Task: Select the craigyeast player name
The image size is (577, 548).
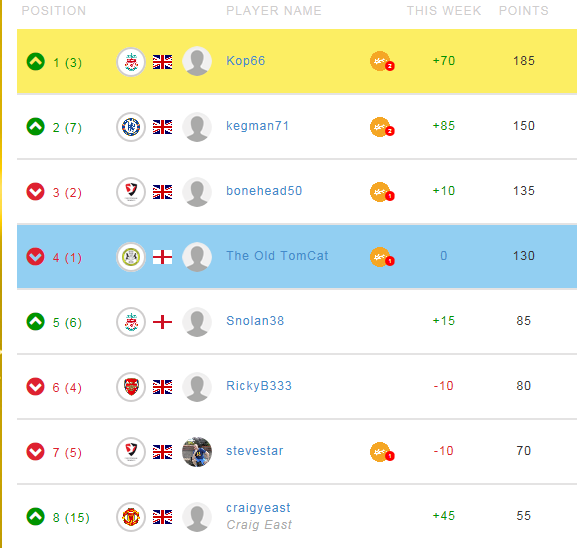Action: click(258, 508)
